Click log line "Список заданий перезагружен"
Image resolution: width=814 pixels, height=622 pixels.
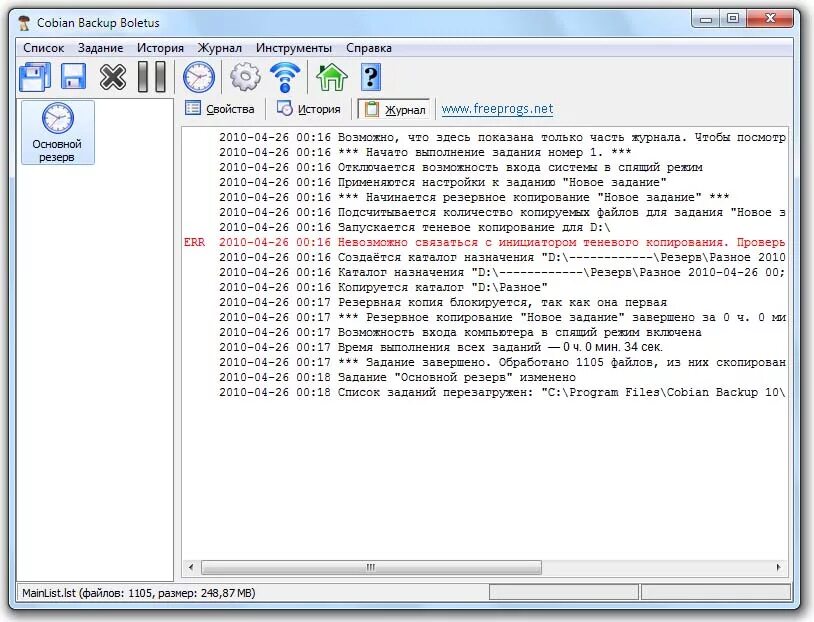(502, 392)
